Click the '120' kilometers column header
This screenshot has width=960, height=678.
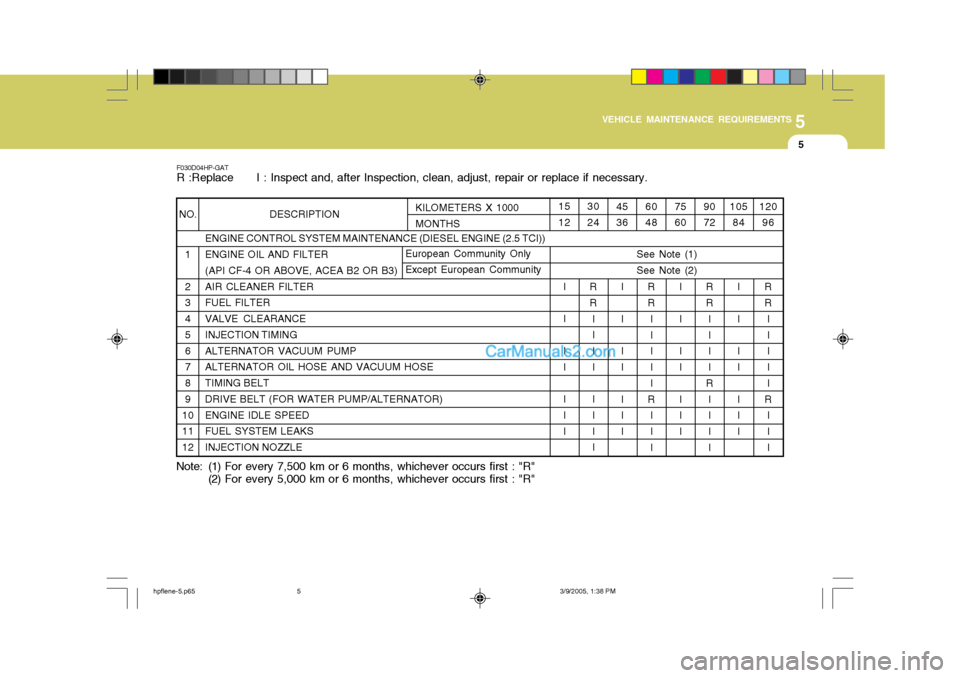768,206
